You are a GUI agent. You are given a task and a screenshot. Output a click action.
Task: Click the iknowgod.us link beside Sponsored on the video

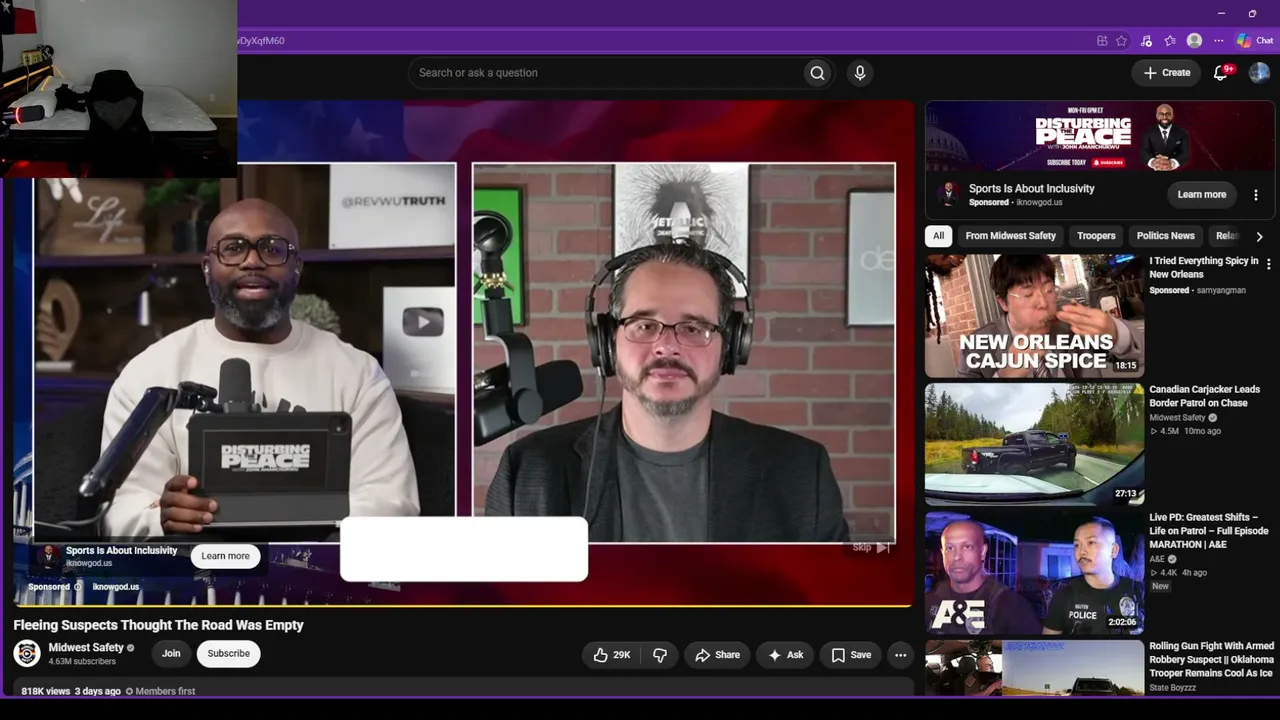(116, 587)
